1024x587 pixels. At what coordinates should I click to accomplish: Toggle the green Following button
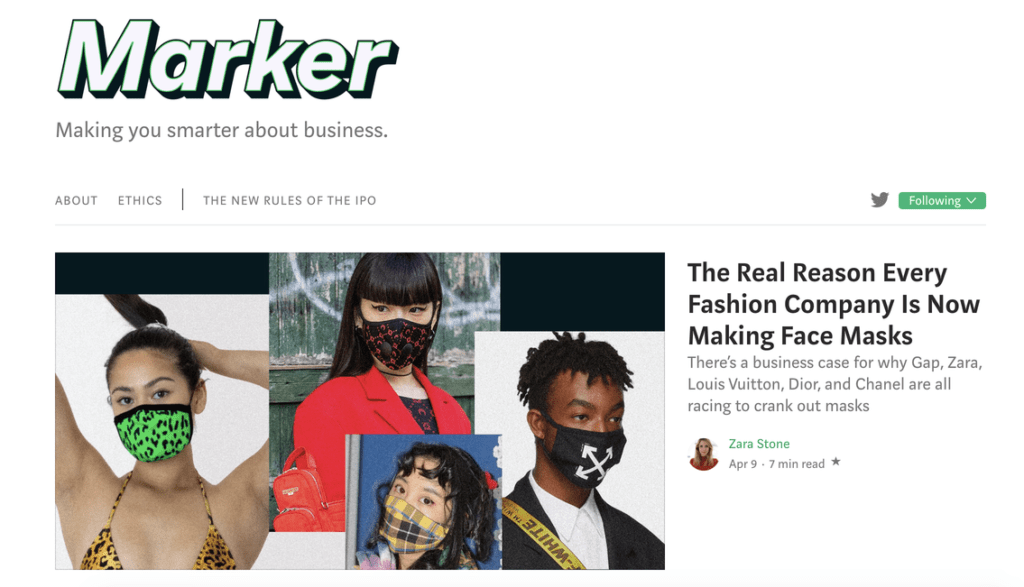tap(942, 200)
